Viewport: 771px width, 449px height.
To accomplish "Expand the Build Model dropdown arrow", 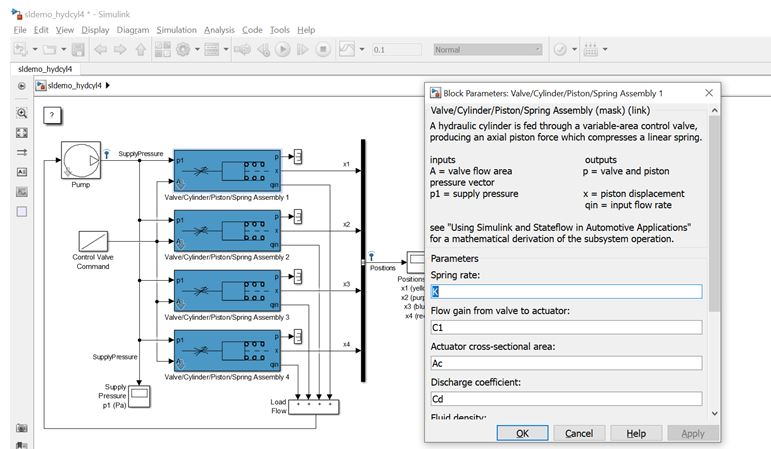I will coord(605,49).
